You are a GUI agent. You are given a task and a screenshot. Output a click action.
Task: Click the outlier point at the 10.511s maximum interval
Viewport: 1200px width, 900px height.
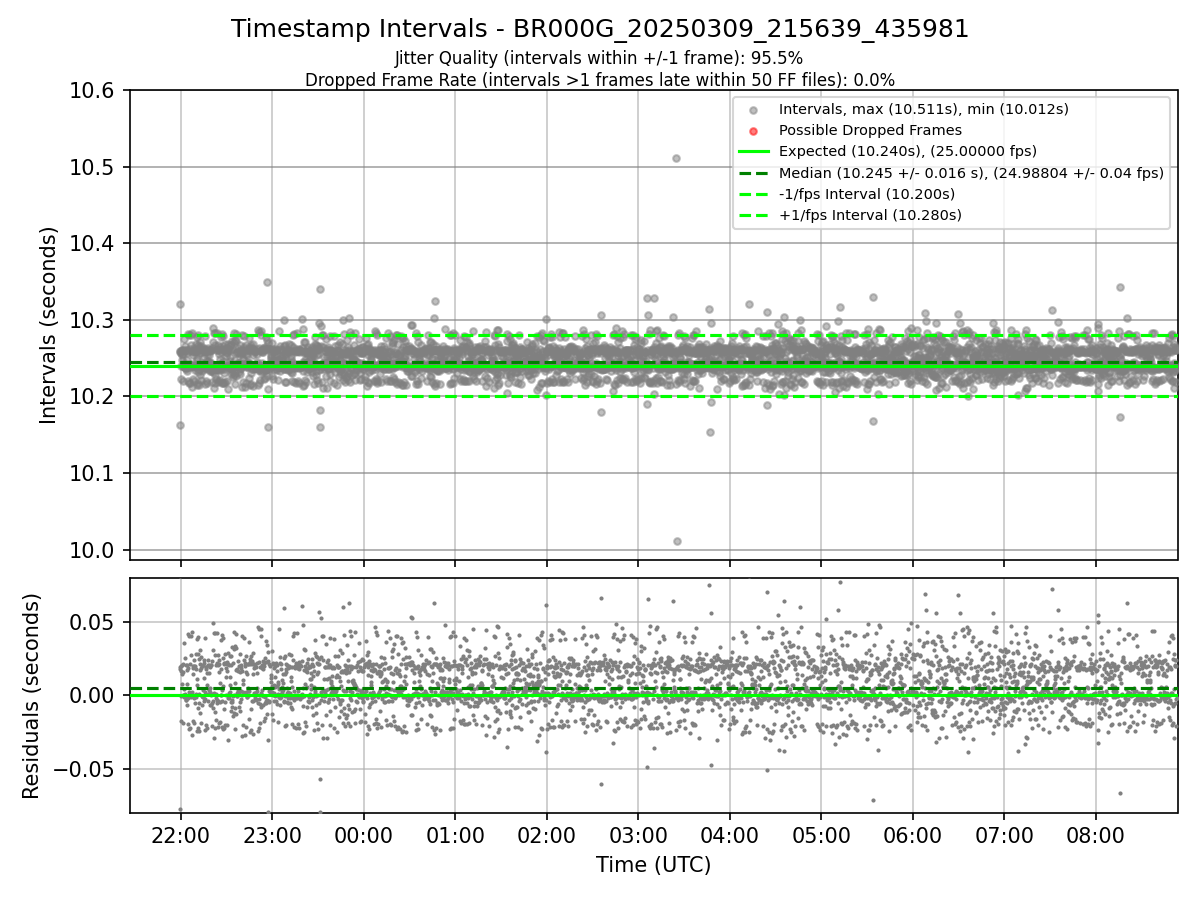click(x=676, y=158)
